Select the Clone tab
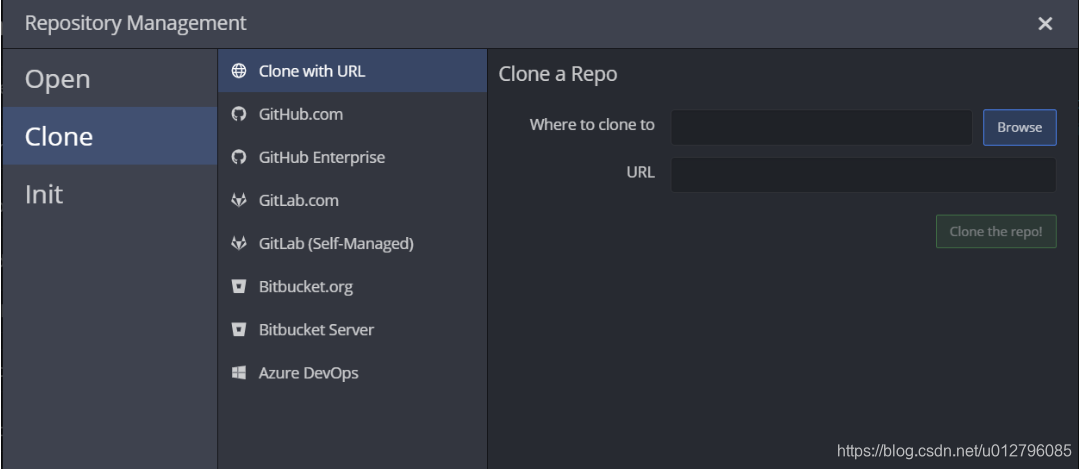 coord(110,136)
